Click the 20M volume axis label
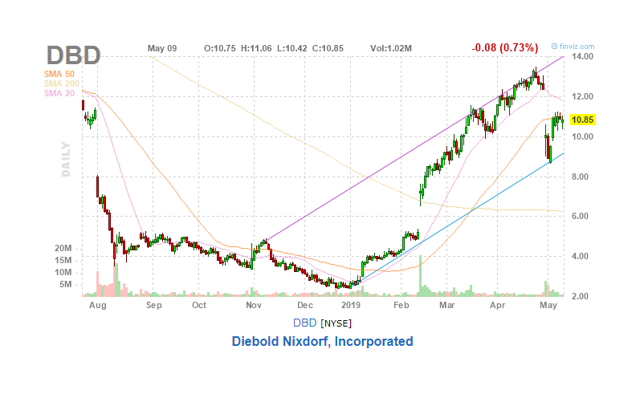The image size is (640, 394). point(63,248)
